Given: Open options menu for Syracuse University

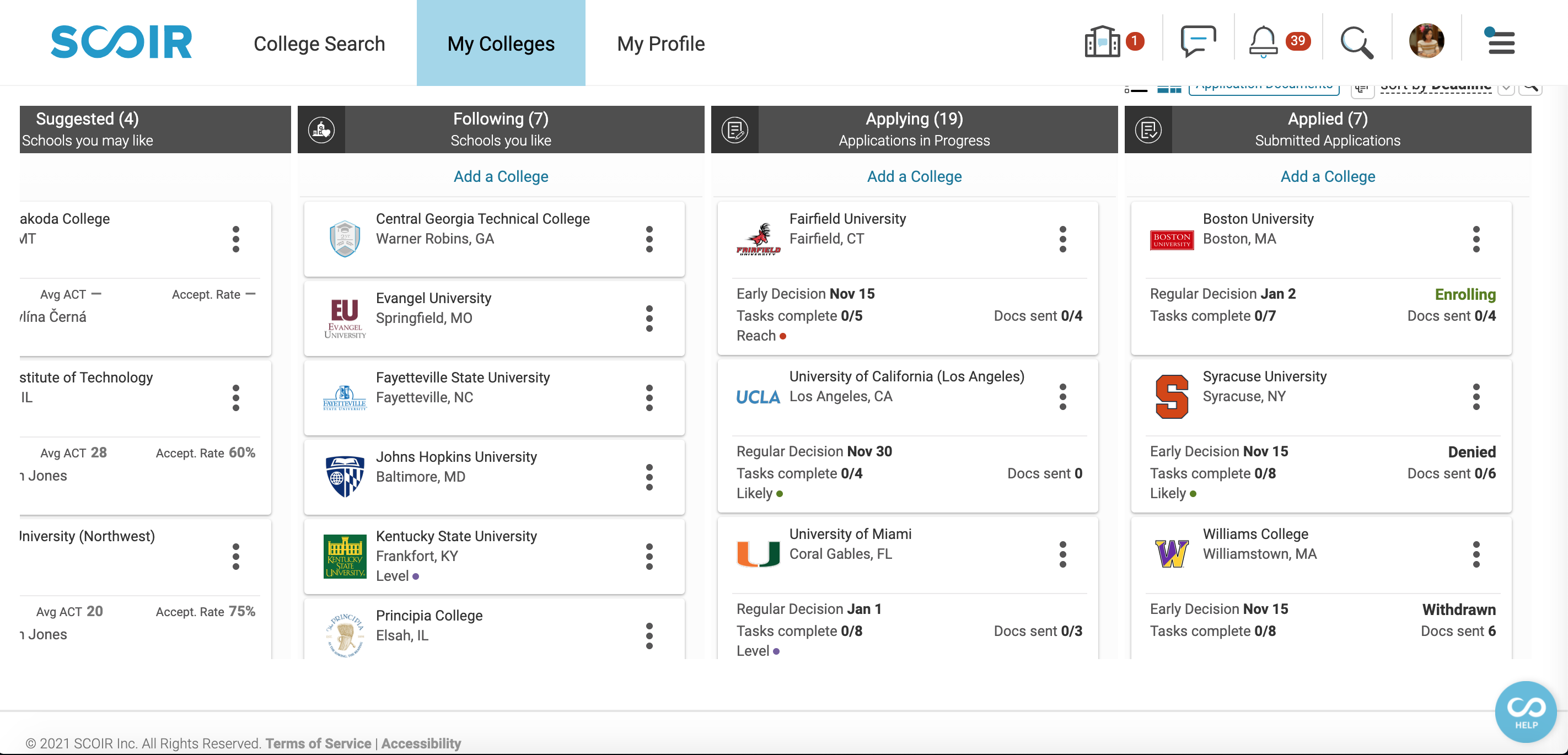Looking at the screenshot, I should click(x=1476, y=397).
